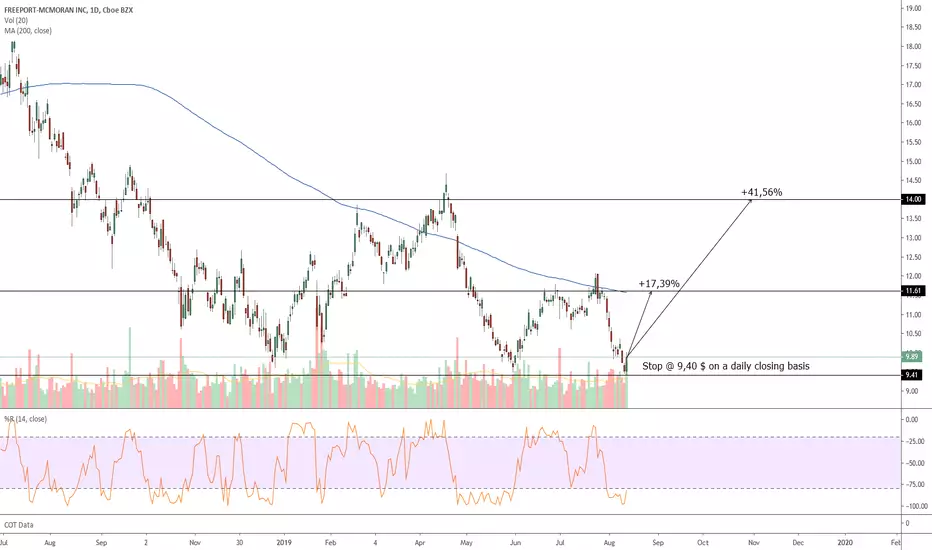The height and width of the screenshot is (550, 932).
Task: Click the 12.50 price axis value
Action: tap(914, 257)
